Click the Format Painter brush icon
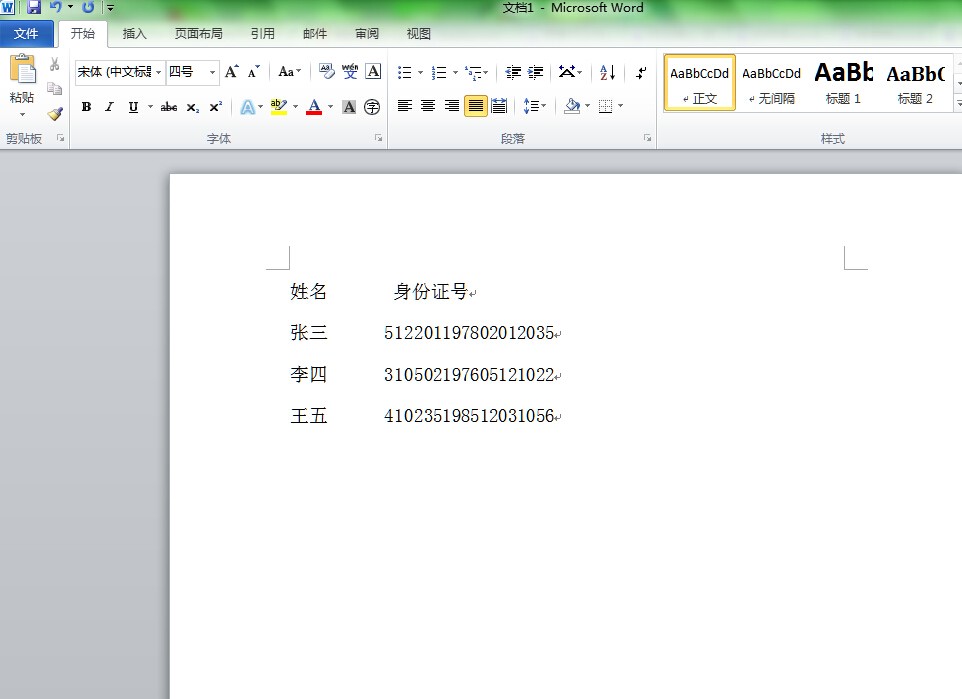The width and height of the screenshot is (962, 699). click(55, 114)
